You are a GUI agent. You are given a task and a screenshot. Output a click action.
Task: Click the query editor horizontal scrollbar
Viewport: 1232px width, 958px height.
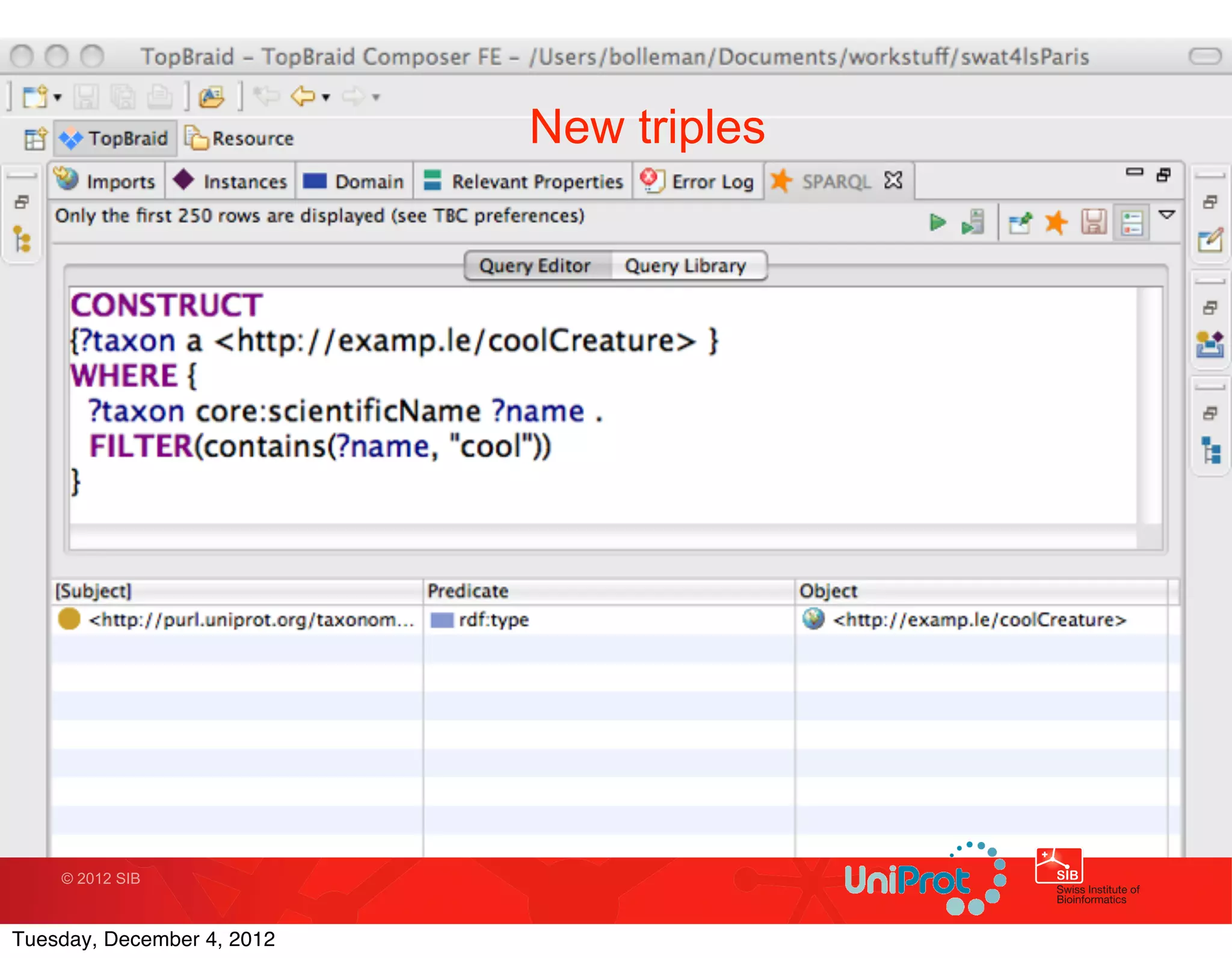coord(602,536)
